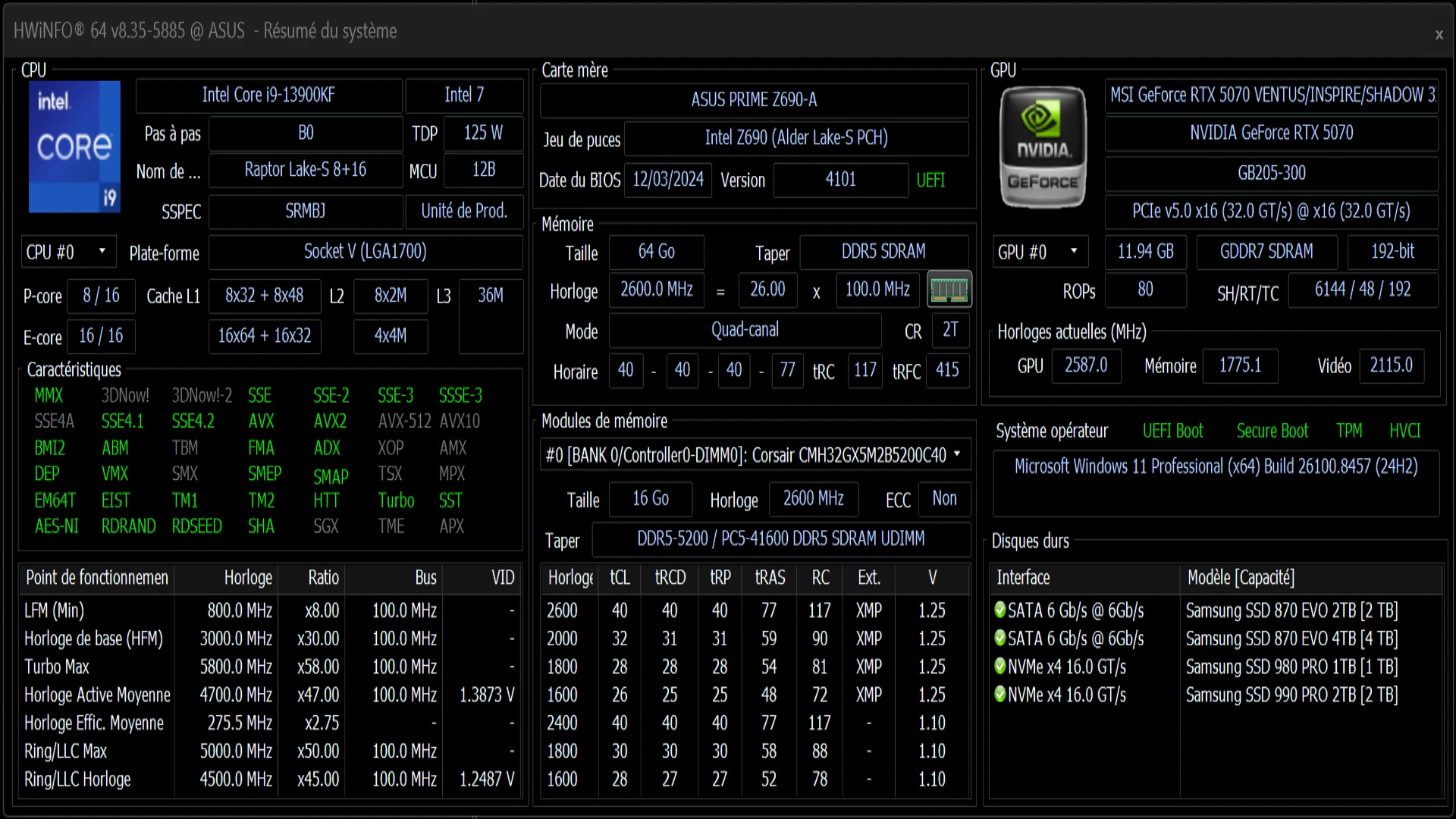The height and width of the screenshot is (819, 1456).
Task: Click the Turbo feature flag
Action: coord(396,500)
